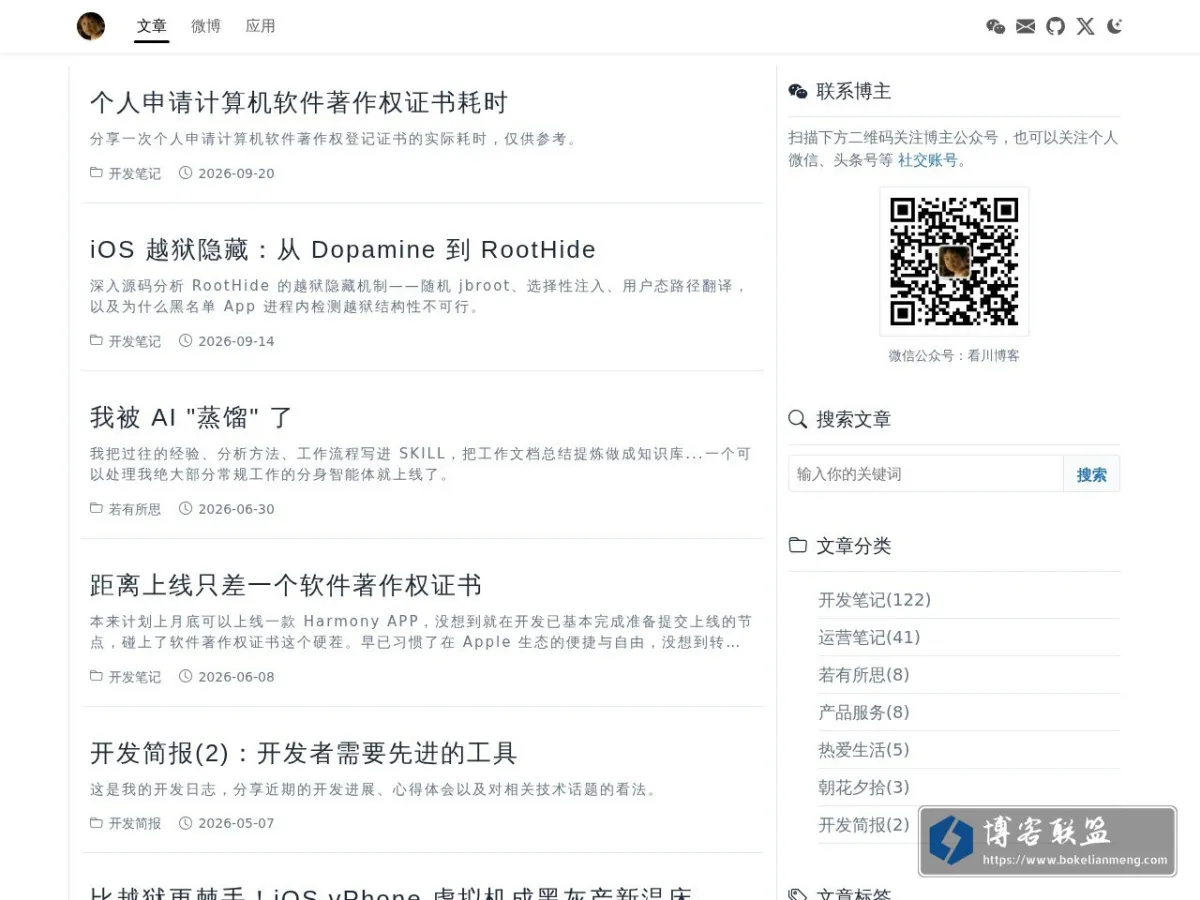Click the summary of 我被 AI "蒸馏" 了

click(420, 464)
